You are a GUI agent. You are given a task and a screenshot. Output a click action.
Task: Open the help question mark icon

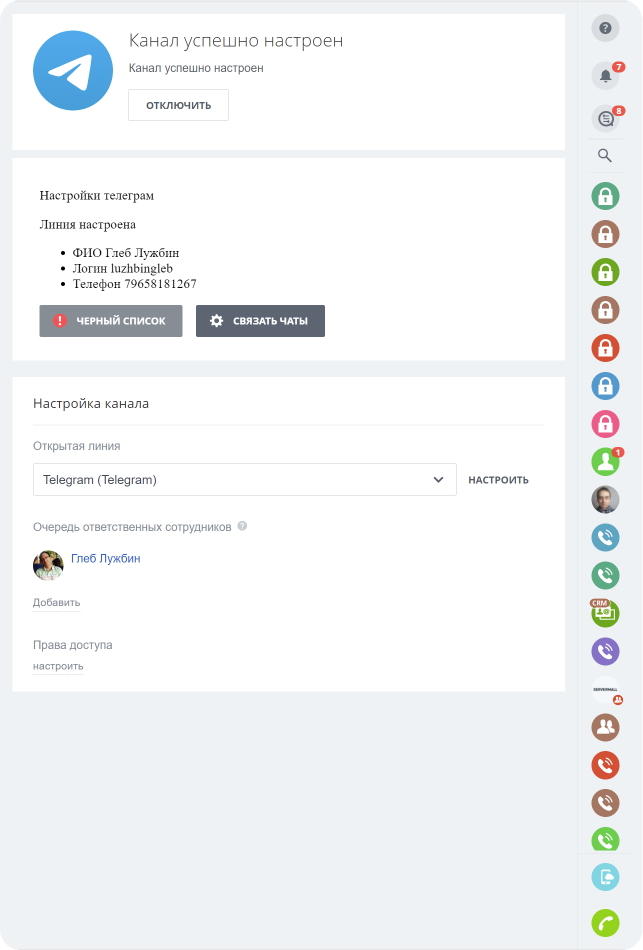(605, 28)
